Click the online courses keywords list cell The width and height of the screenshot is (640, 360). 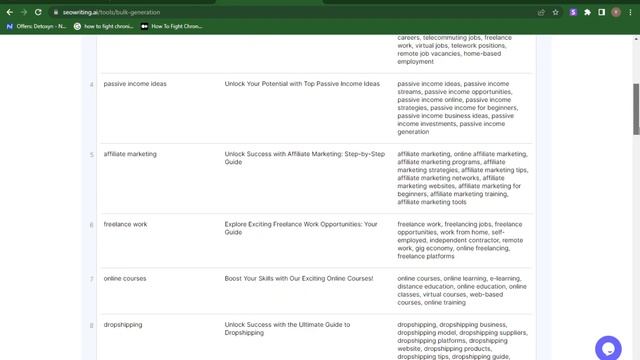click(x=462, y=290)
